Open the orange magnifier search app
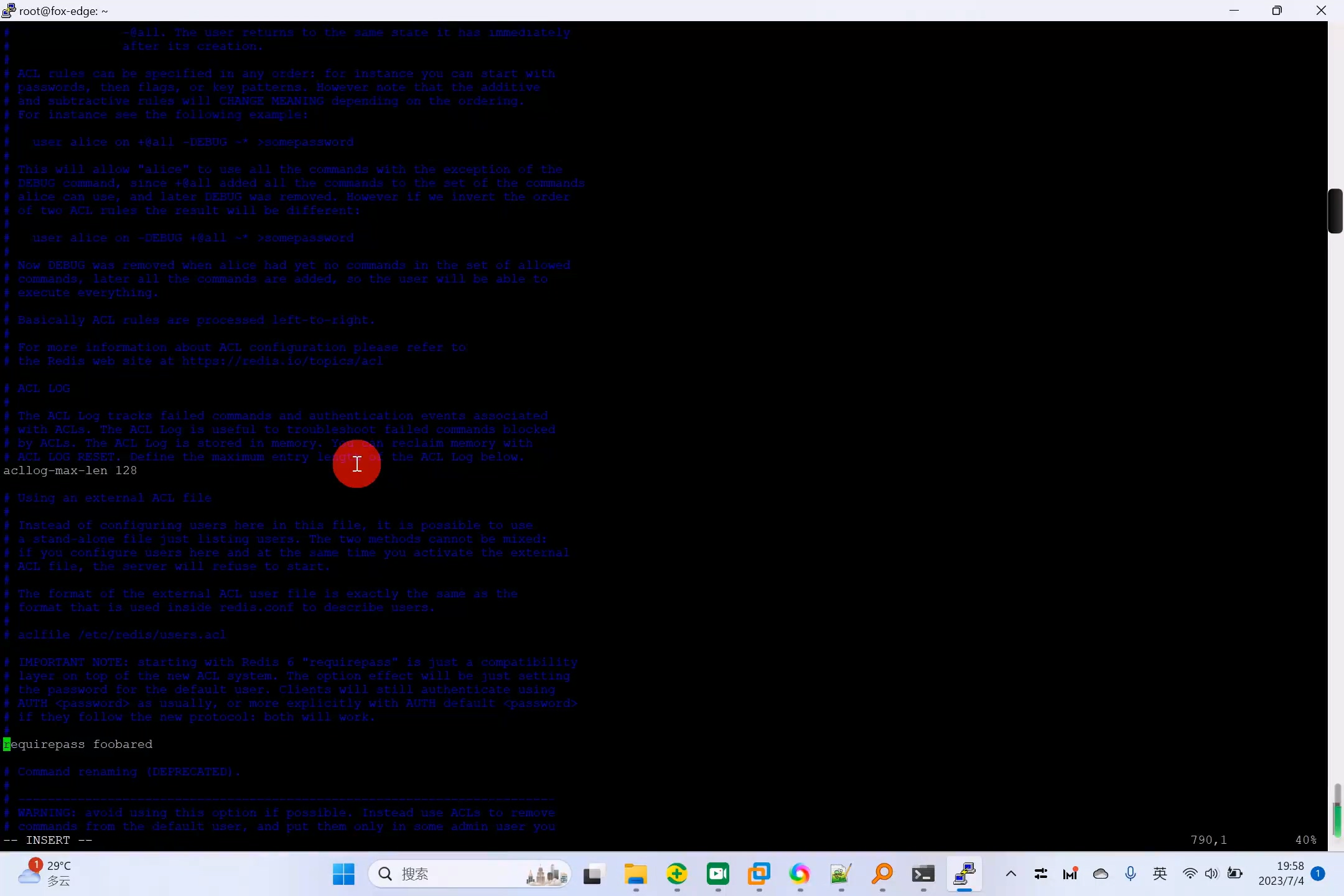The width and height of the screenshot is (1344, 896). point(882,874)
